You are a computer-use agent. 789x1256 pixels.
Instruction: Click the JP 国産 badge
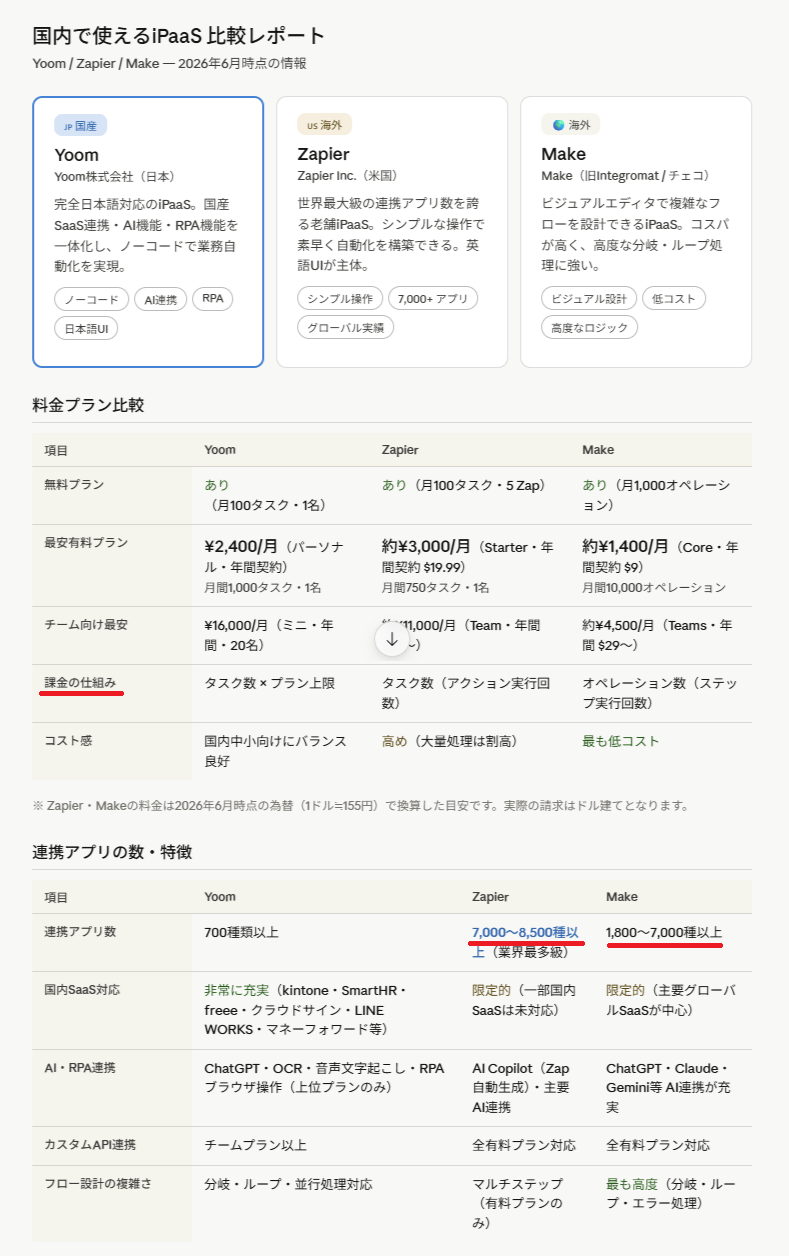80,125
